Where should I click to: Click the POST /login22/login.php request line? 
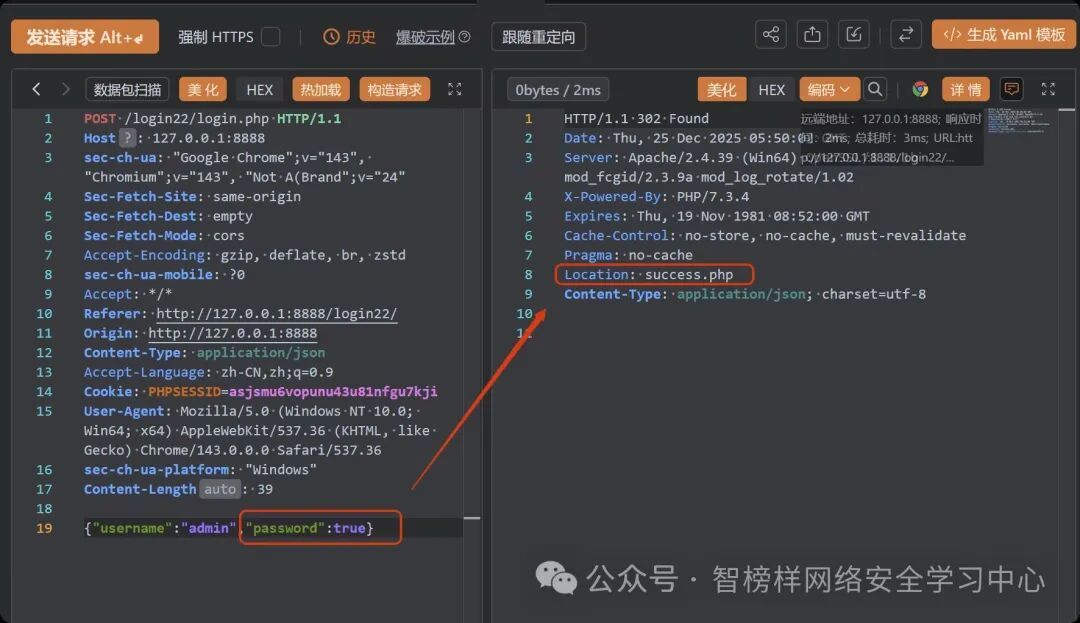coord(212,118)
